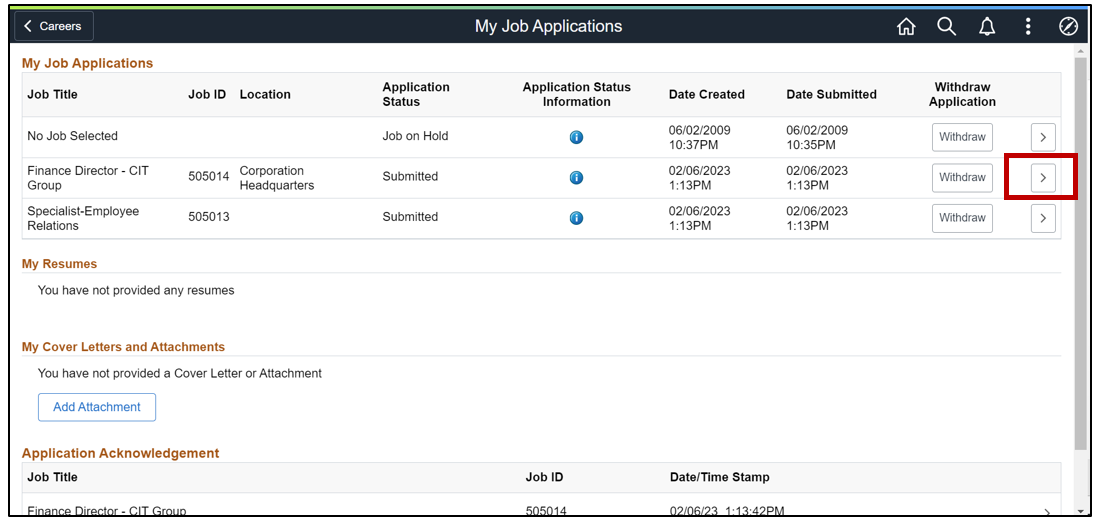View status info for Finance Director application
1098x522 pixels.
click(x=576, y=177)
